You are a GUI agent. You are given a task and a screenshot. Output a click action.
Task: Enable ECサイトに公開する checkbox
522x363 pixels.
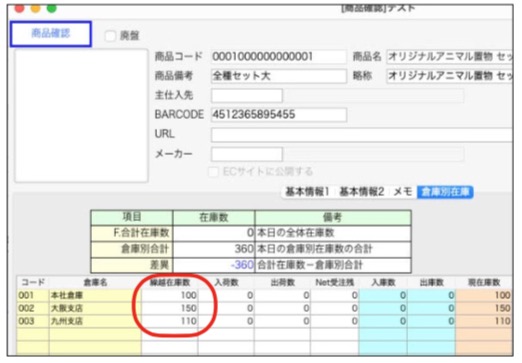(213, 172)
